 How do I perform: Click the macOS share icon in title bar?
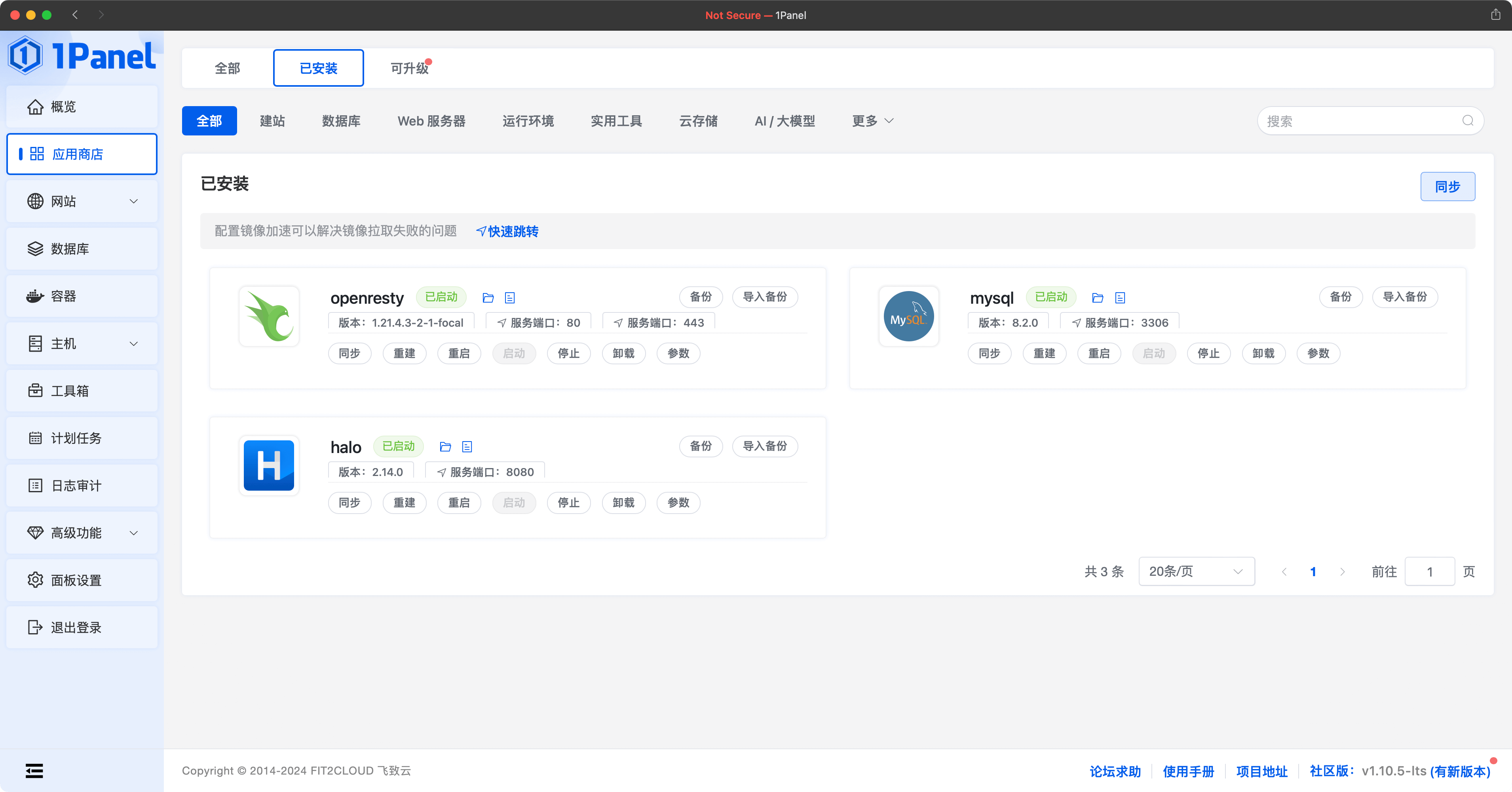1495,15
